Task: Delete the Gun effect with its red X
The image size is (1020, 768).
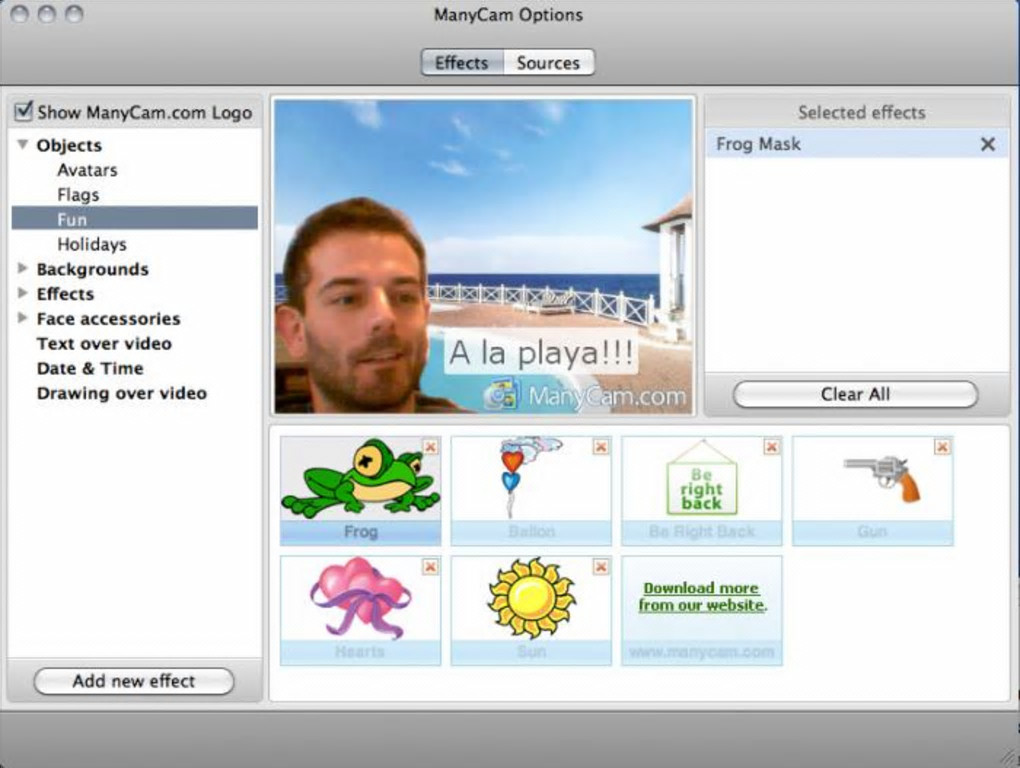Action: pyautogui.click(x=941, y=447)
